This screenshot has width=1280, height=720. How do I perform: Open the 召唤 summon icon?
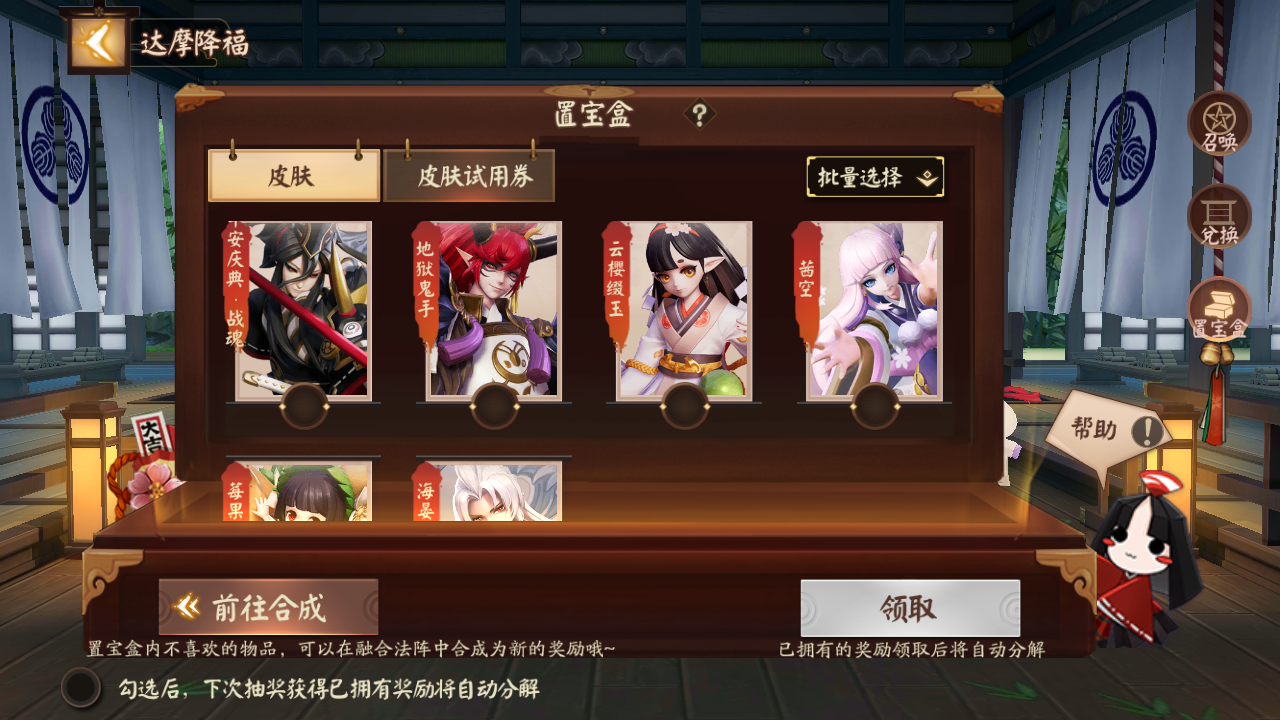tap(1219, 124)
